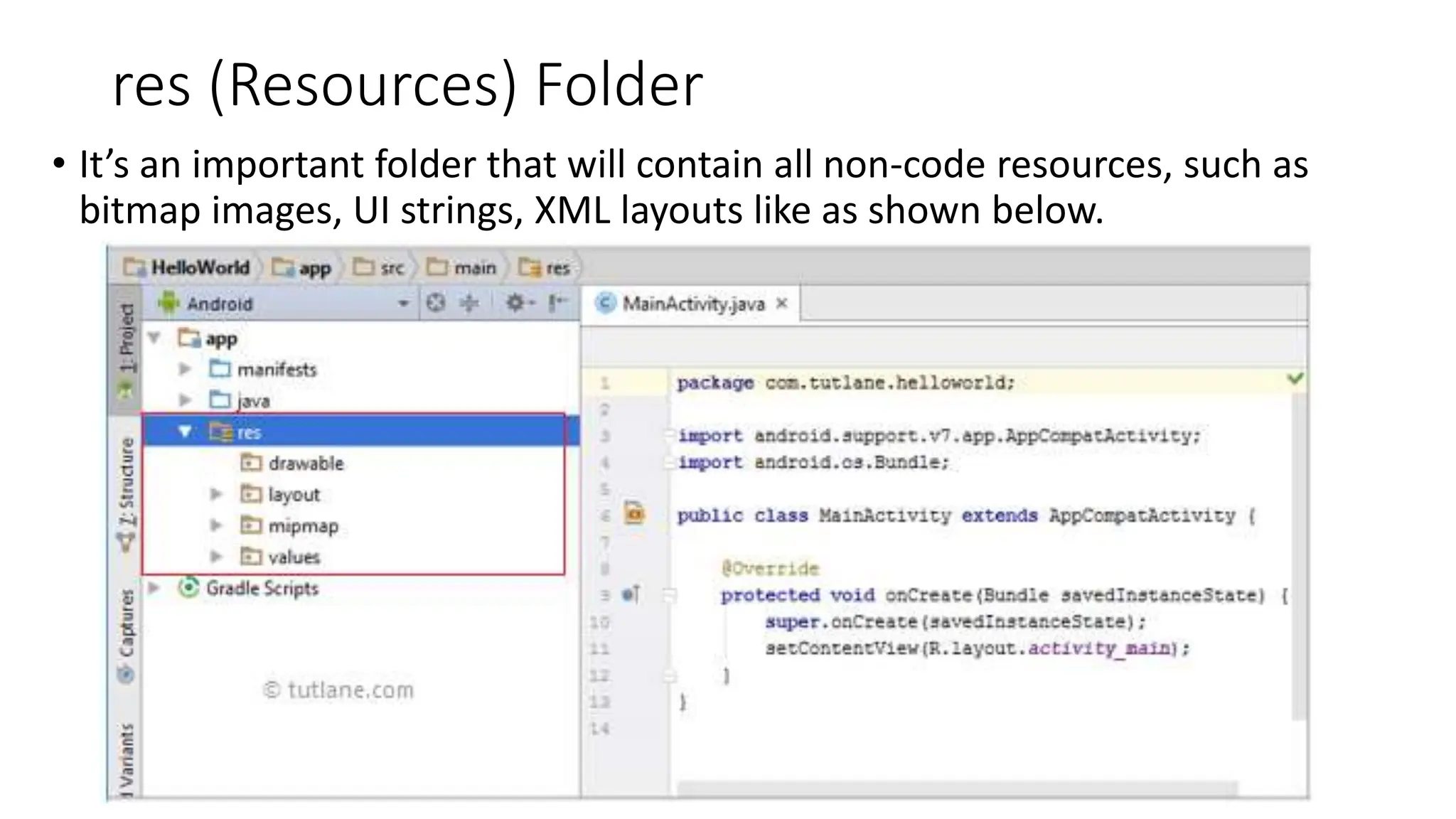
Task: Select the app module in project tree
Action: [x=208, y=338]
